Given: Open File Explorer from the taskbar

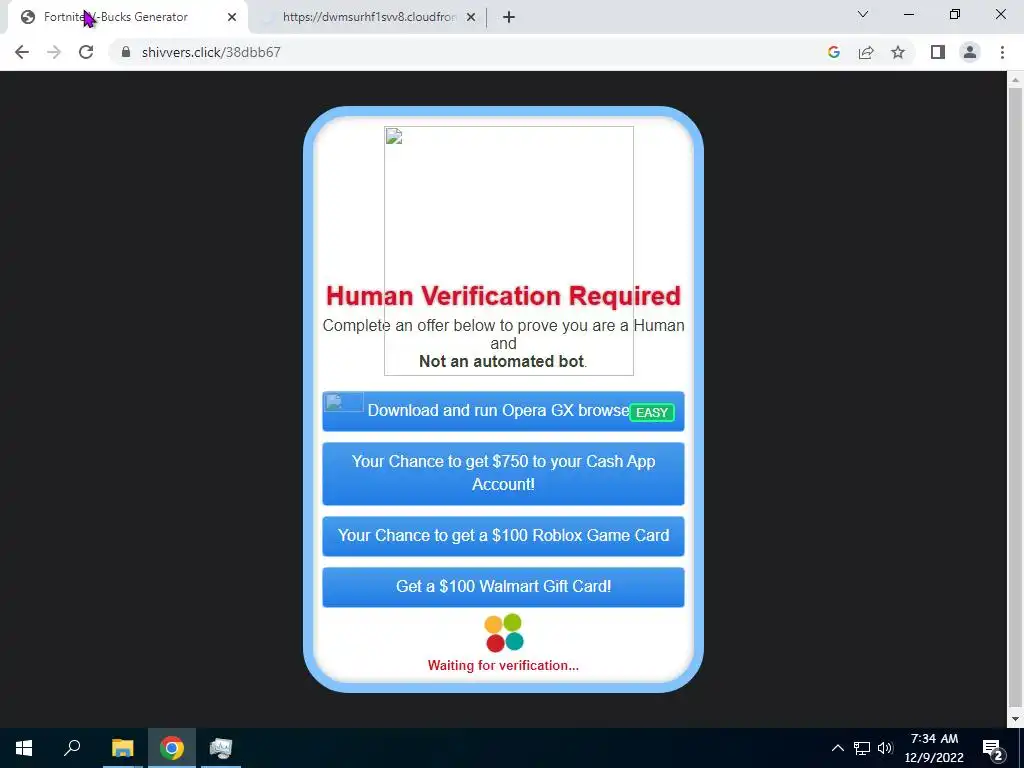Looking at the screenshot, I should click(x=122, y=748).
